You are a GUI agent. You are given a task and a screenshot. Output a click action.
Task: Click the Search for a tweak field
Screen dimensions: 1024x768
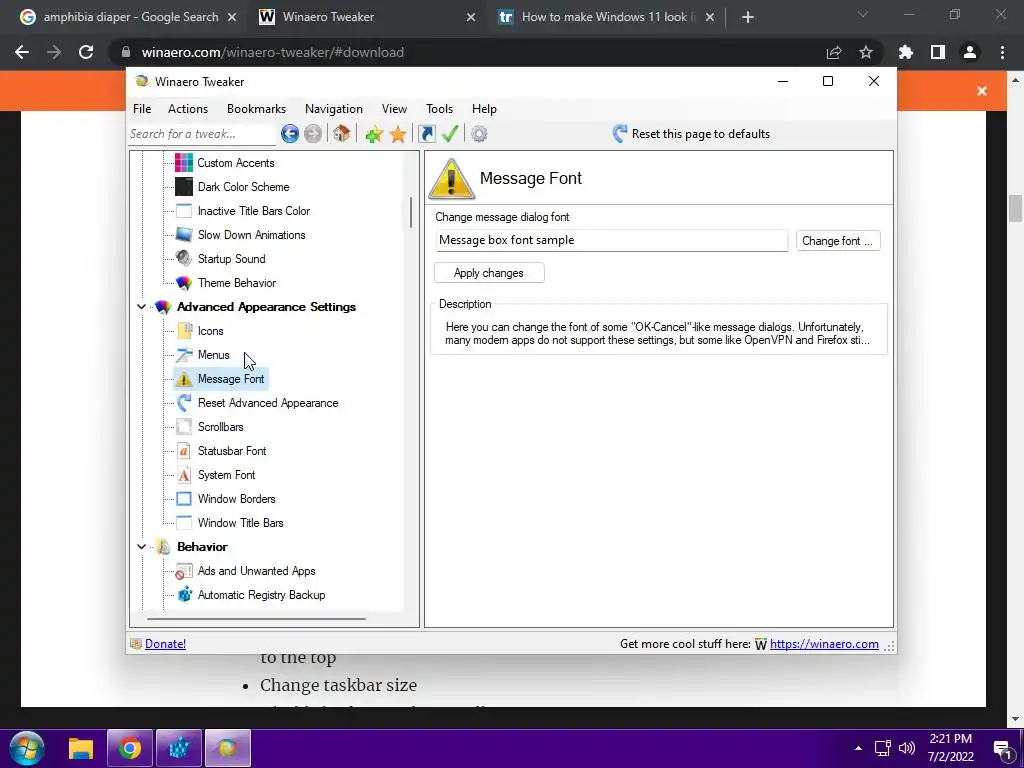tap(202, 134)
